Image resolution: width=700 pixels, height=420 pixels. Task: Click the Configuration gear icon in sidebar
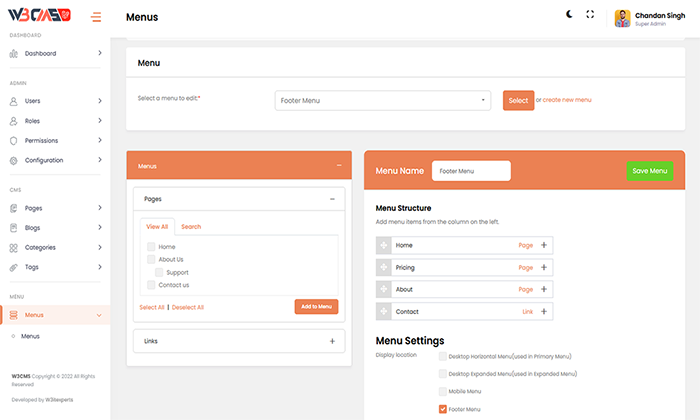click(14, 160)
